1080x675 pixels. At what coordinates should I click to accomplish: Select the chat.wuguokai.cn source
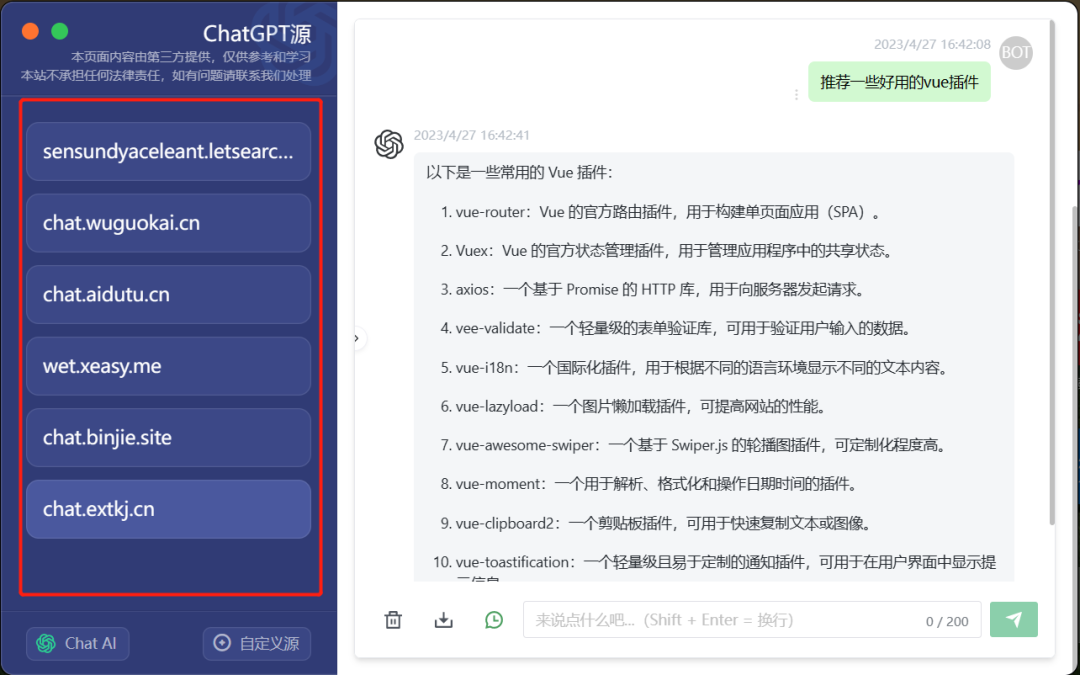tap(168, 223)
